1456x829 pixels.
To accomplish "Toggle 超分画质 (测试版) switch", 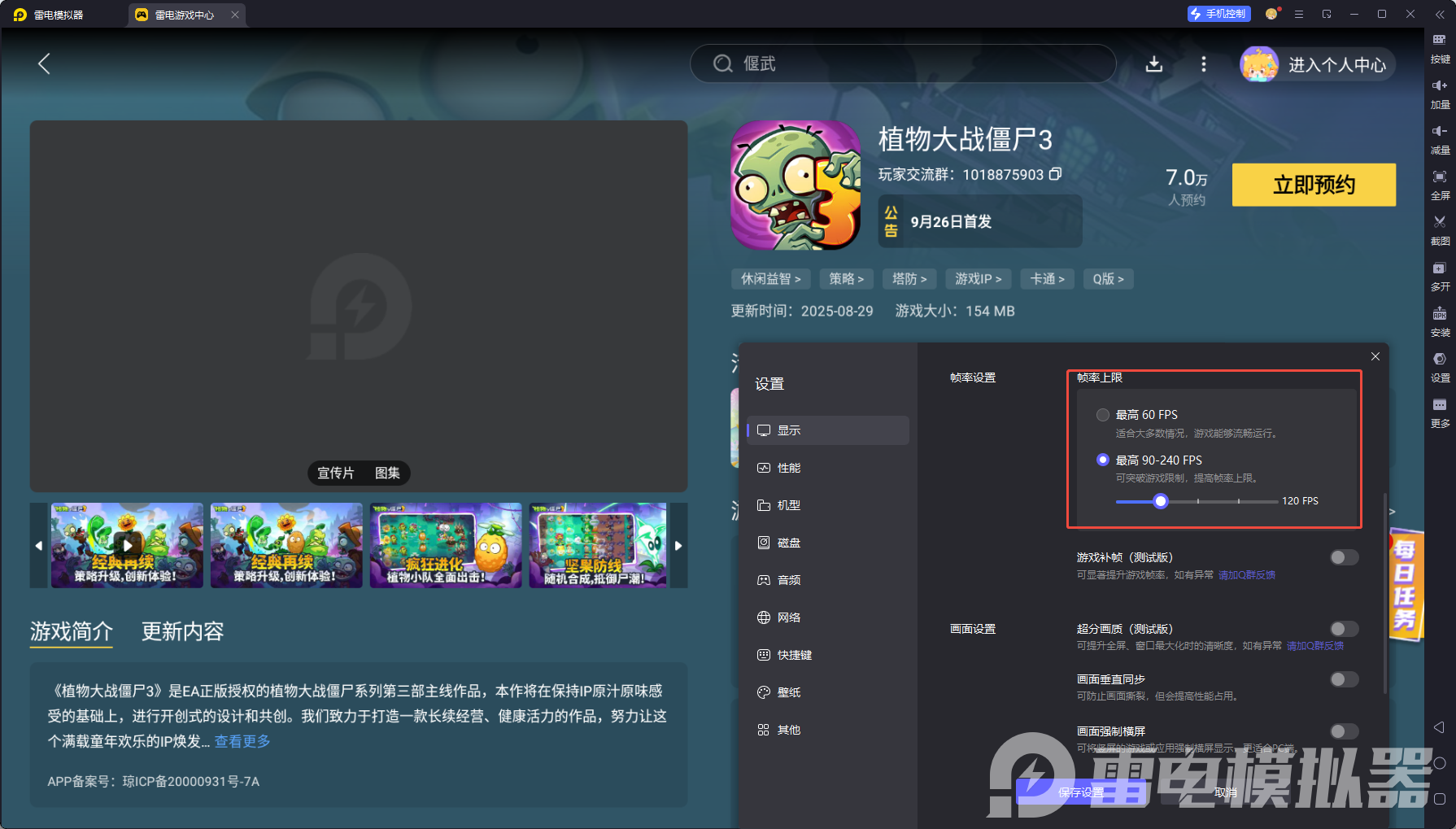I will coord(1344,629).
